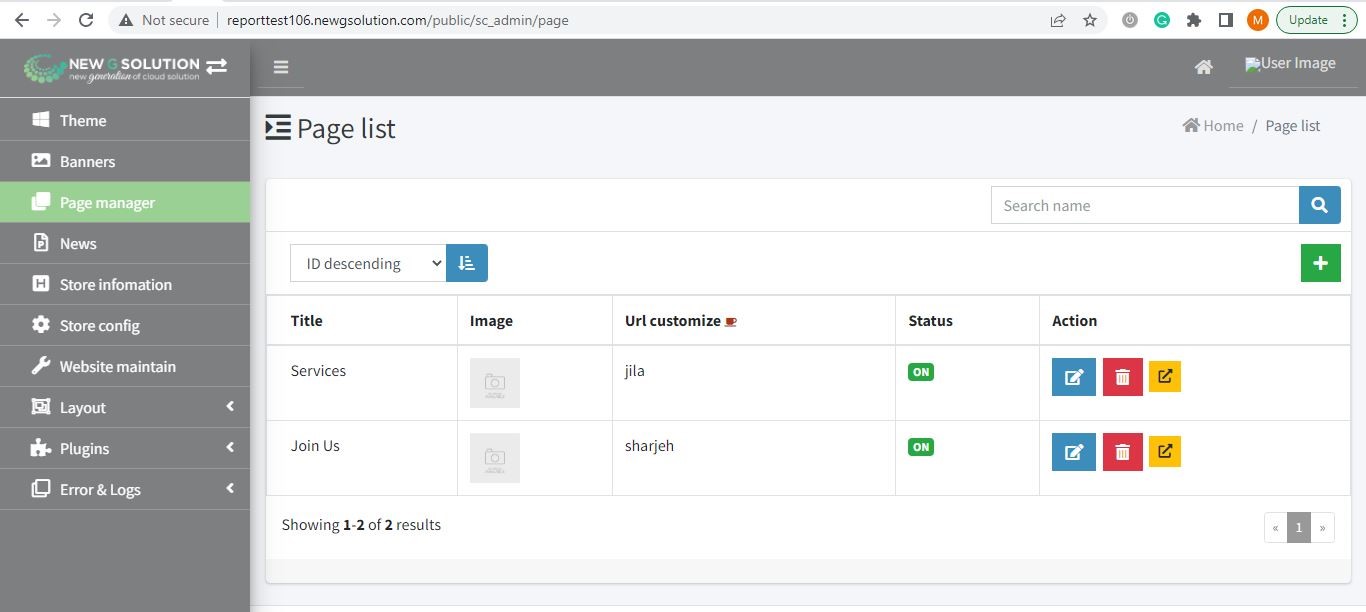This screenshot has height=612, width=1366.
Task: Open Theme in the sidebar
Action: [x=125, y=120]
